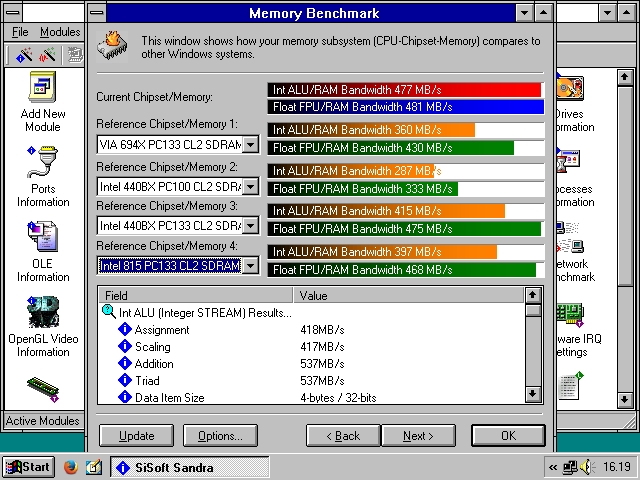Click the info icon next to Data Item Size

coord(124,397)
